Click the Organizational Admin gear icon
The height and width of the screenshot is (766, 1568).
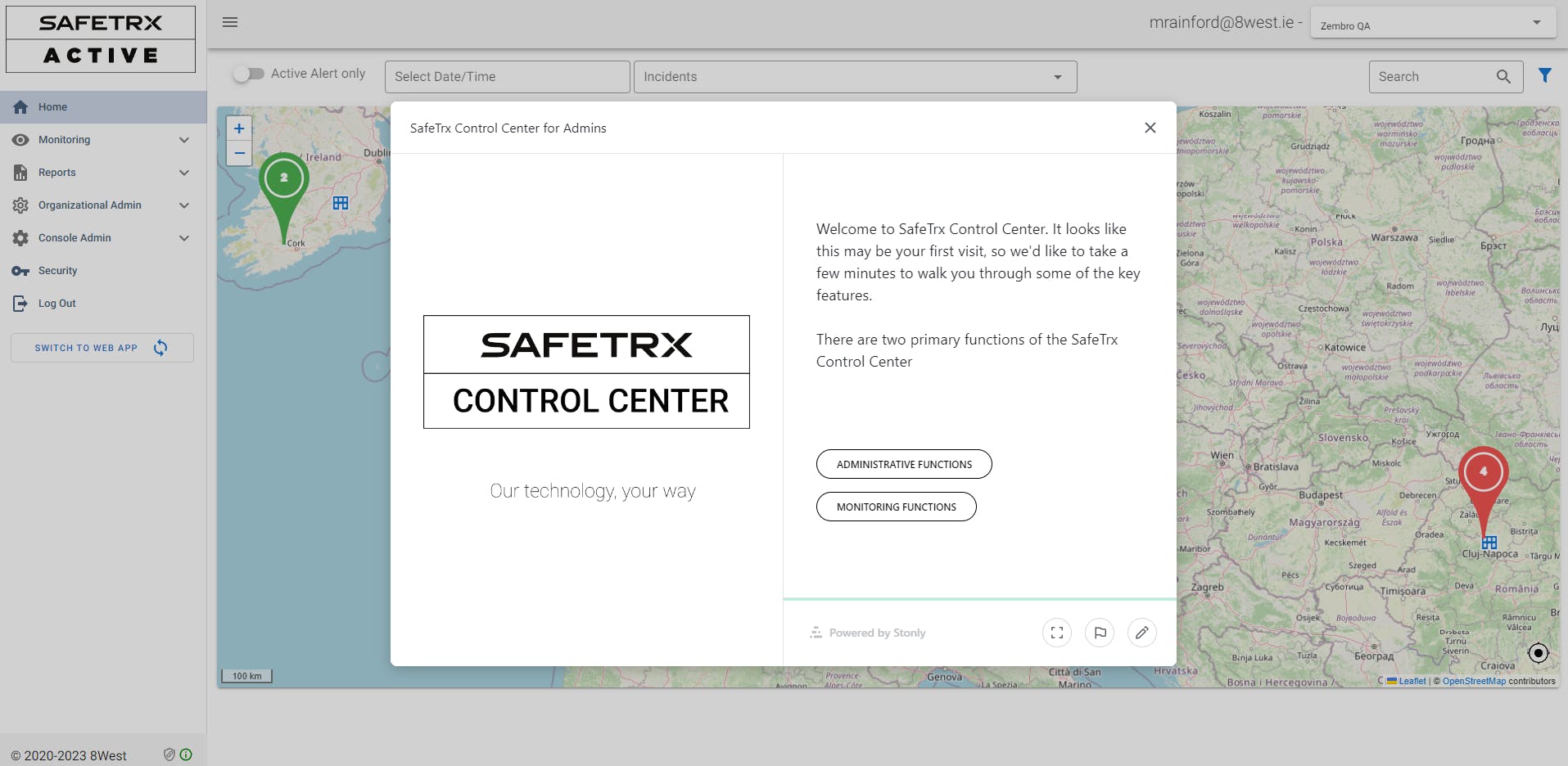pos(20,205)
